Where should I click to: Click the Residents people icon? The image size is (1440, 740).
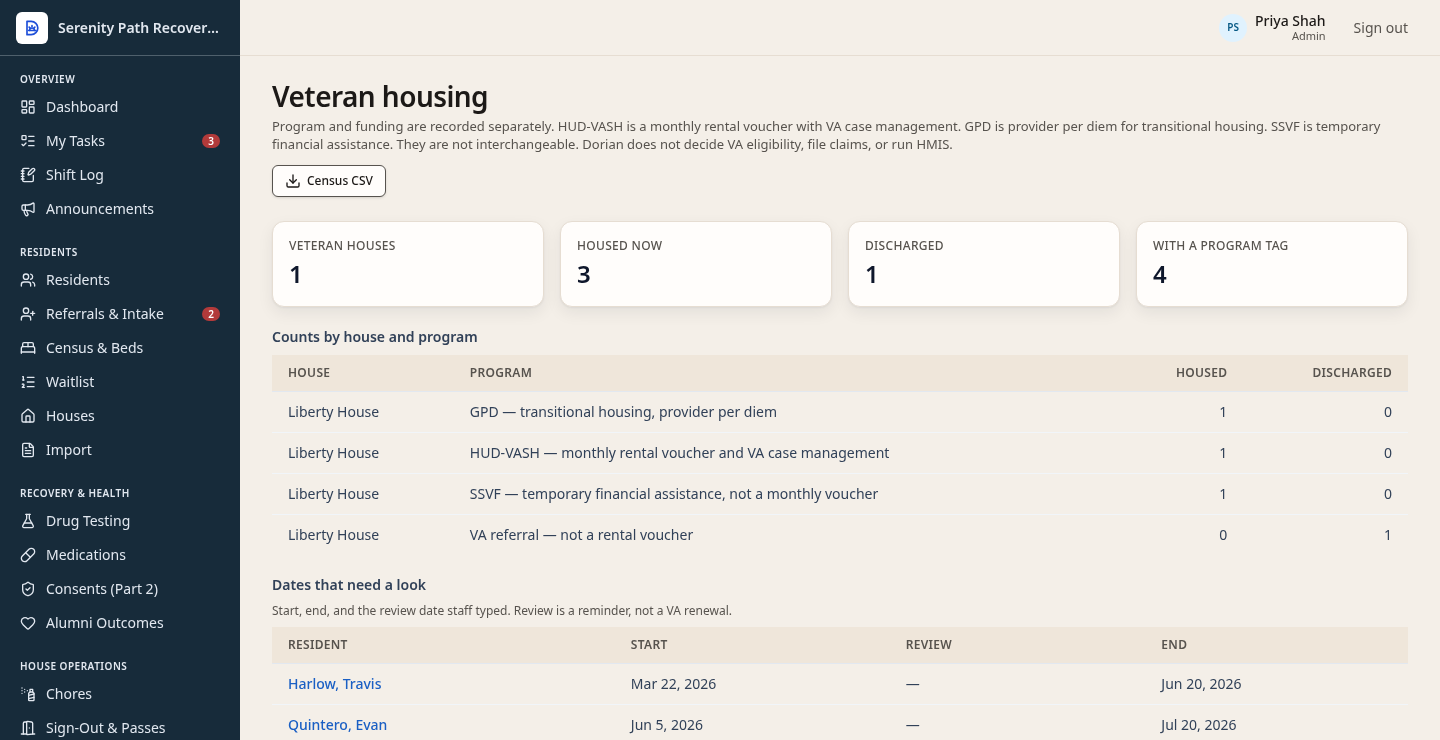click(x=28, y=280)
